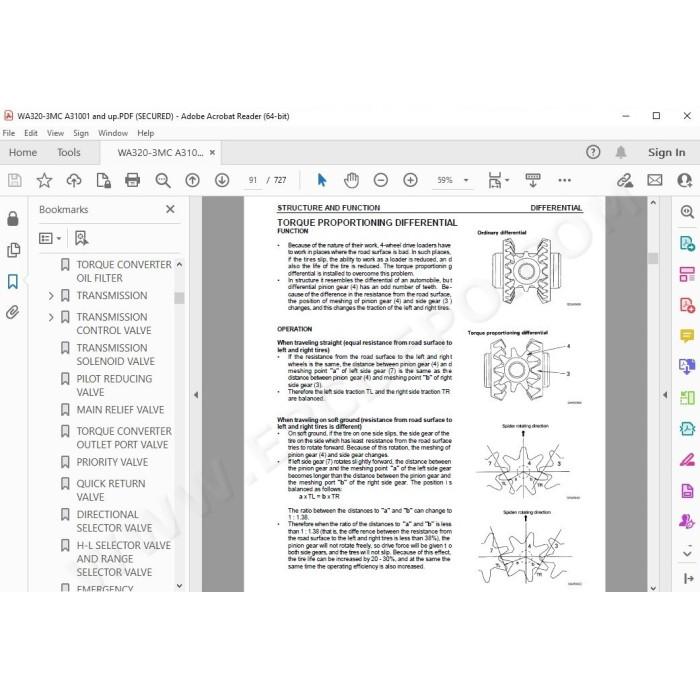Open the View menu
Image resolution: width=700 pixels, height=700 pixels.
55,133
